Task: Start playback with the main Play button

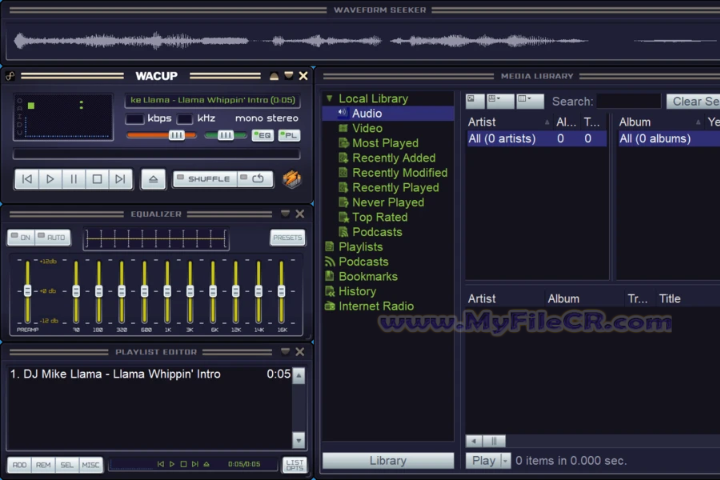Action: [50, 179]
